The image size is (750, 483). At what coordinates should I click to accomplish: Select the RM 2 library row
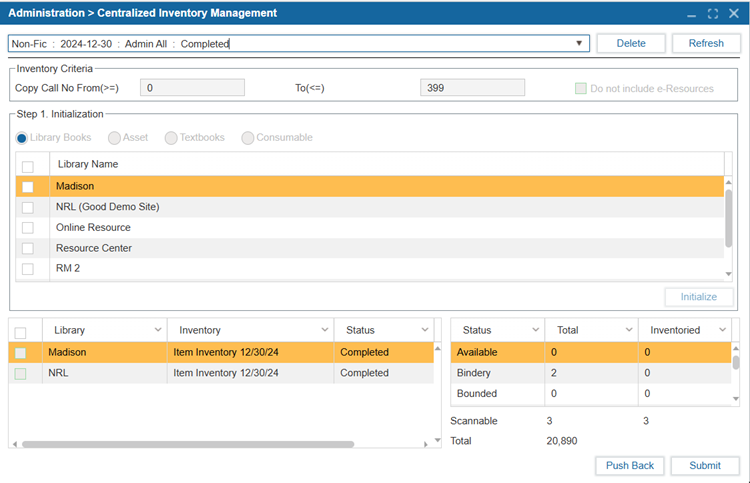click(x=370, y=269)
